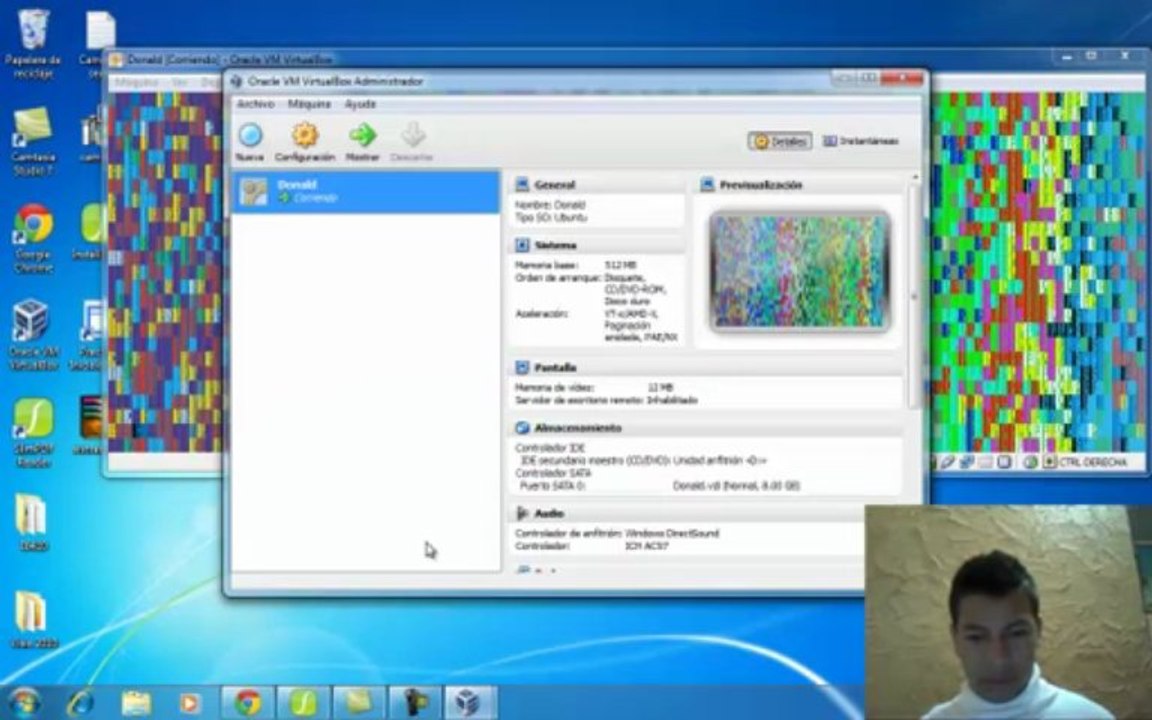
Task: Open the Máquina menu
Action: (309, 104)
